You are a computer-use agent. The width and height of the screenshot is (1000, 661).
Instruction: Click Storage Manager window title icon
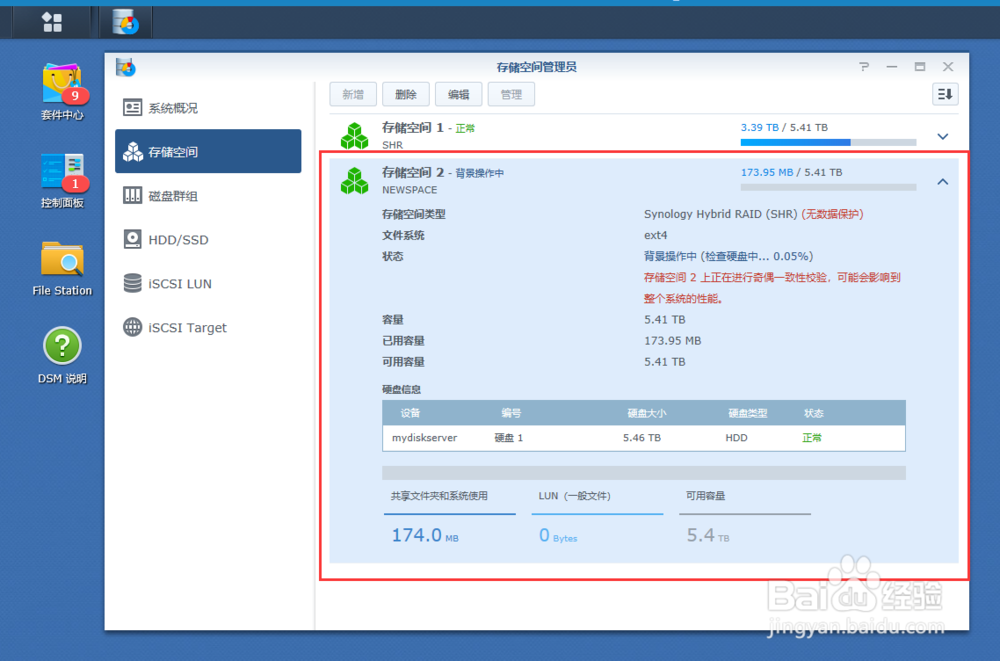[126, 67]
